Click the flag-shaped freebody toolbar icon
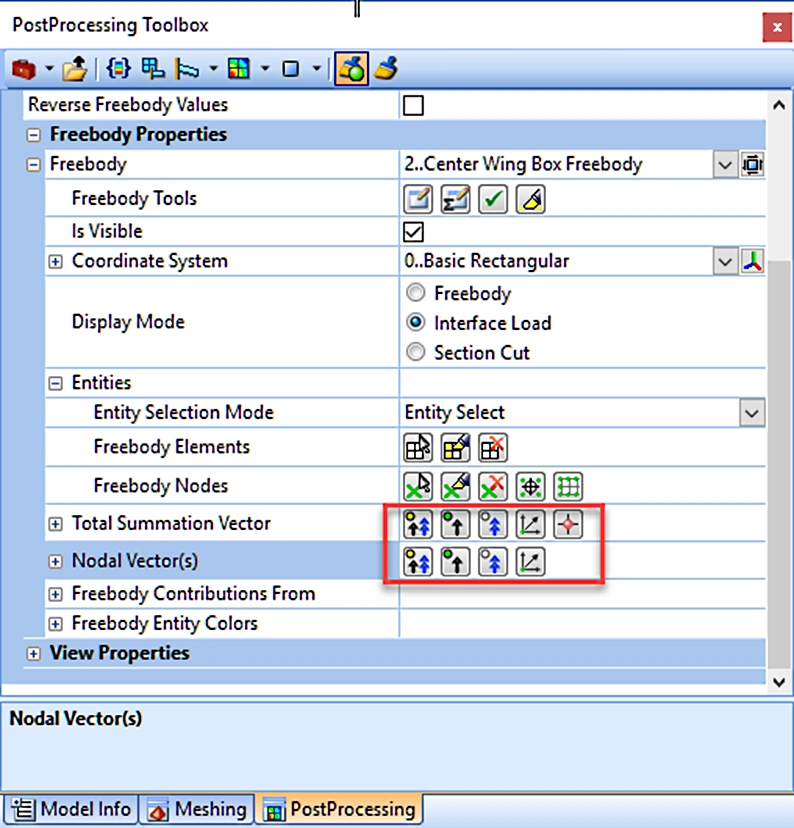 point(187,69)
